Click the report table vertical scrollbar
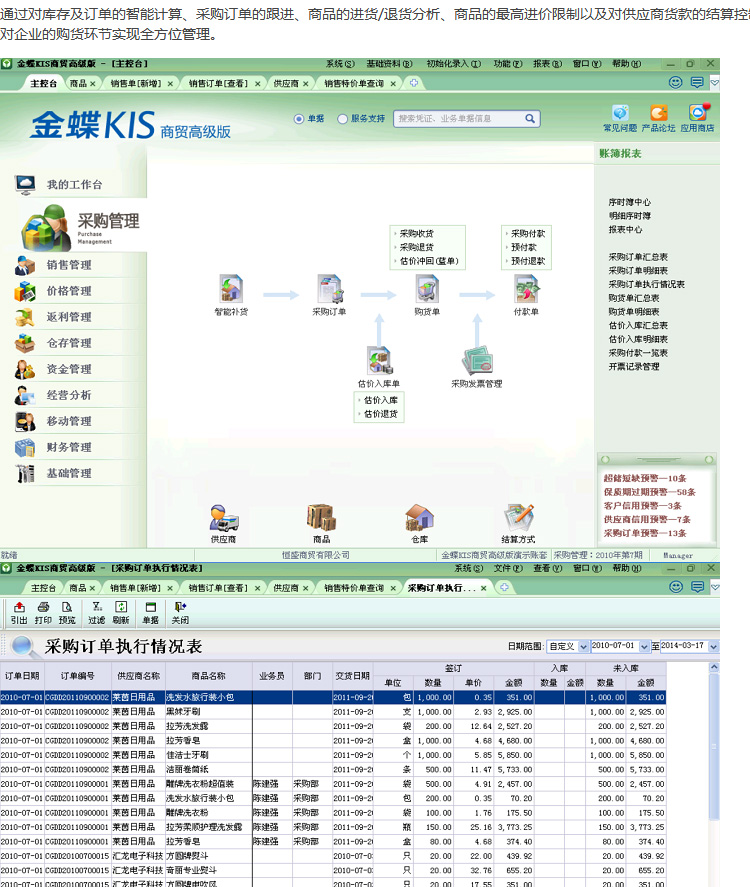Screen dimensions: 750x887 pyautogui.click(x=714, y=747)
